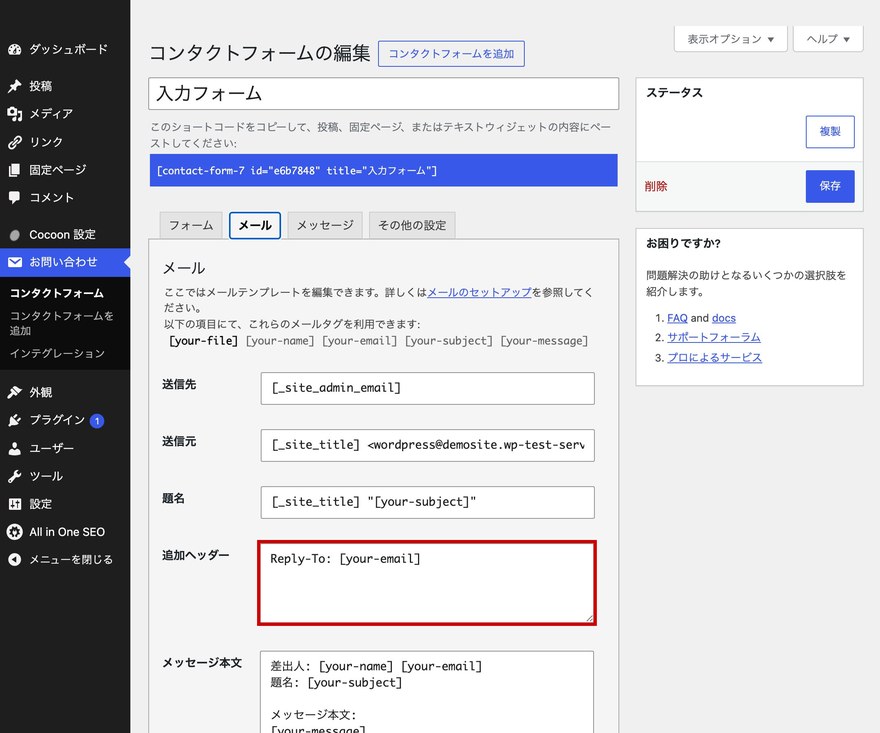Click the [your-subject] mail tag in tag list
Image resolution: width=880 pixels, height=733 pixels.
(448, 341)
